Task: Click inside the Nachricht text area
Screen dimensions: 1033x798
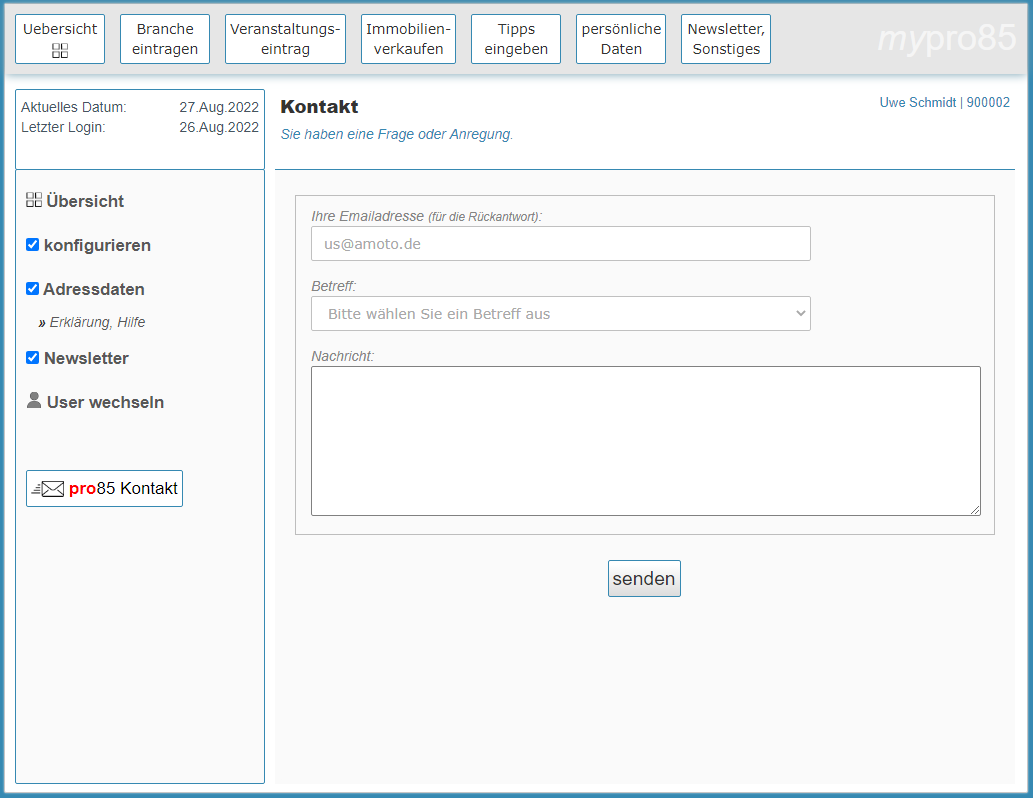Action: pyautogui.click(x=645, y=441)
